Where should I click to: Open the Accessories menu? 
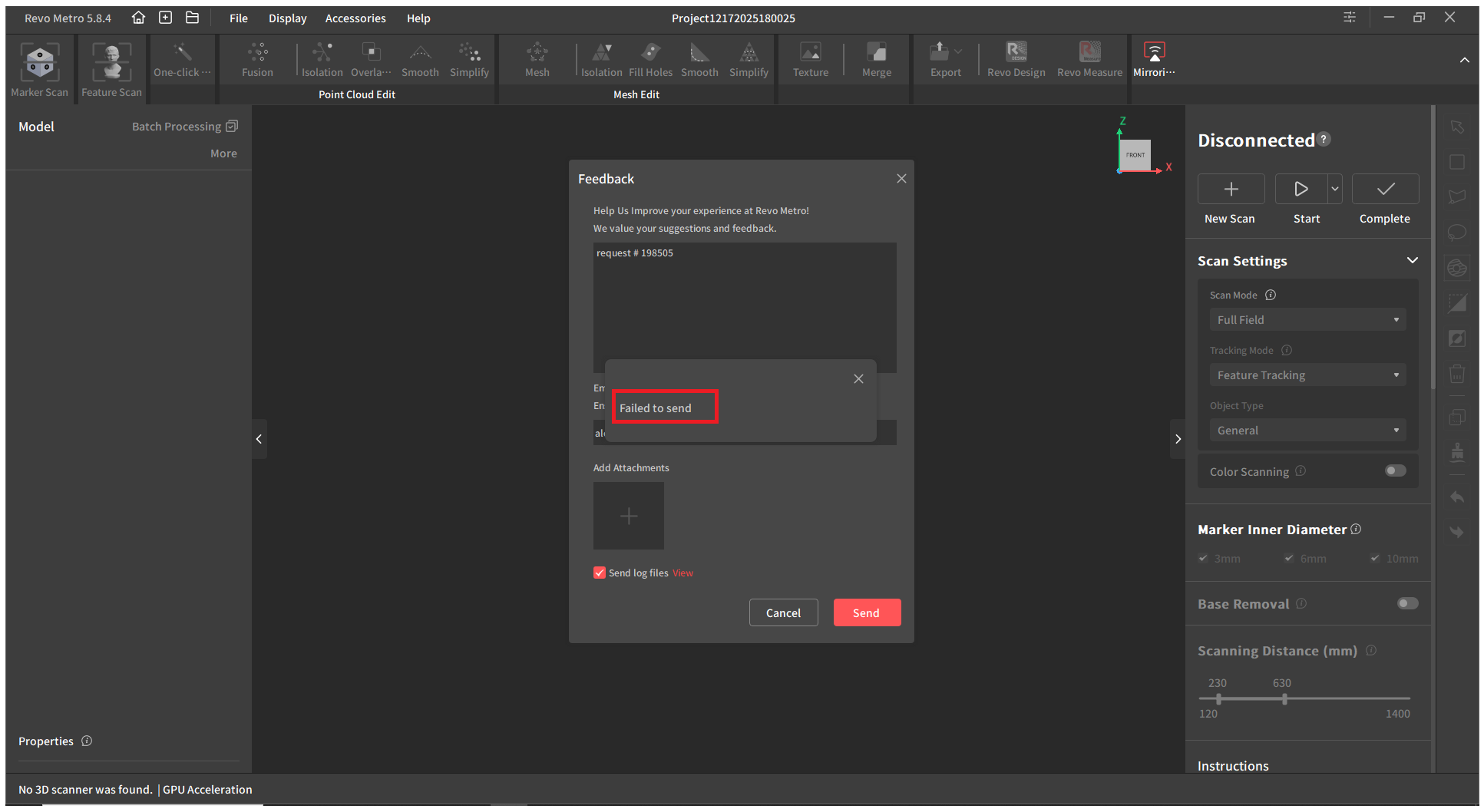click(355, 18)
